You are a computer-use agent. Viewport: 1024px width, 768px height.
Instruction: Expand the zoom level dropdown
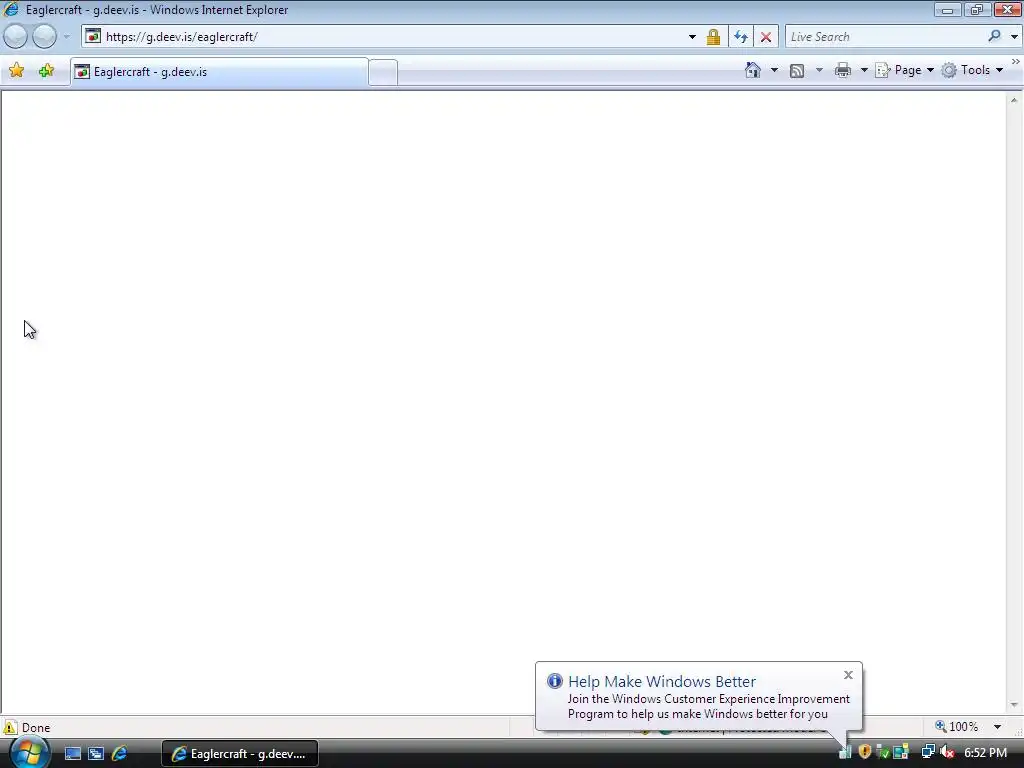997,727
